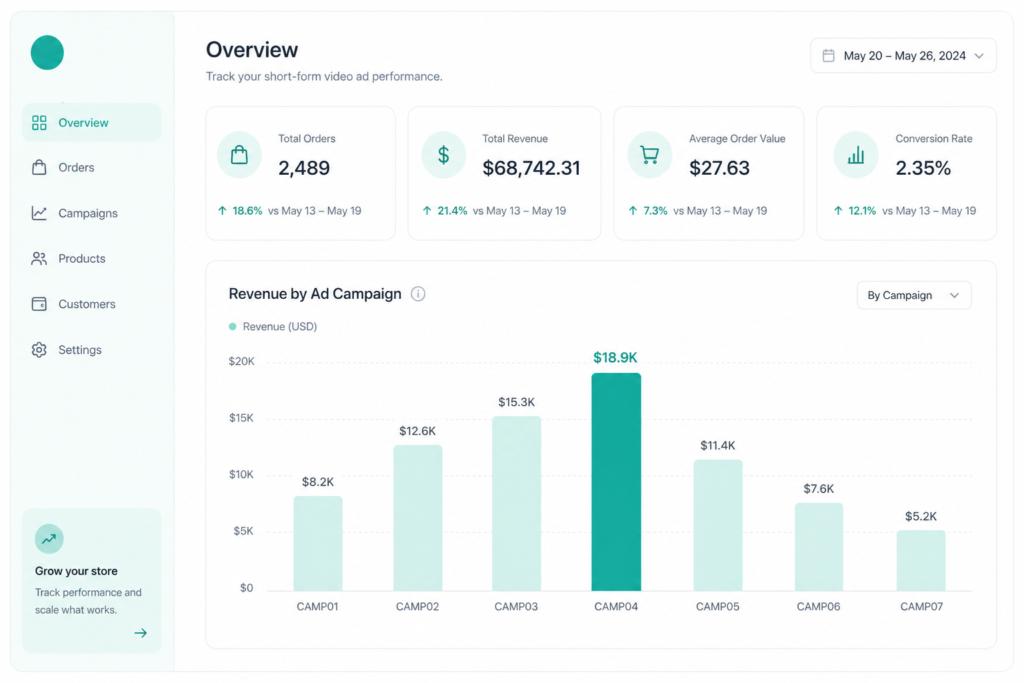Click the CAMP01 axis label
Image resolution: width=1024 pixels, height=683 pixels.
[x=317, y=607]
